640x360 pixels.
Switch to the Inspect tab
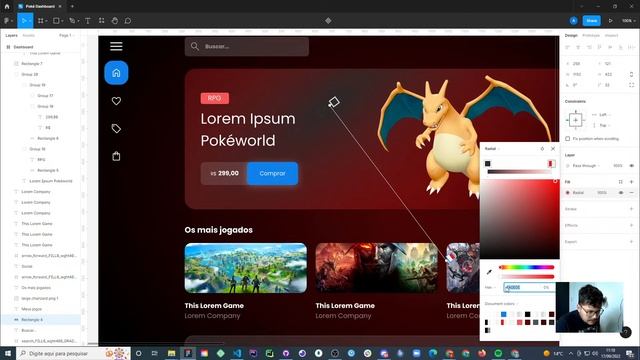[x=611, y=36]
